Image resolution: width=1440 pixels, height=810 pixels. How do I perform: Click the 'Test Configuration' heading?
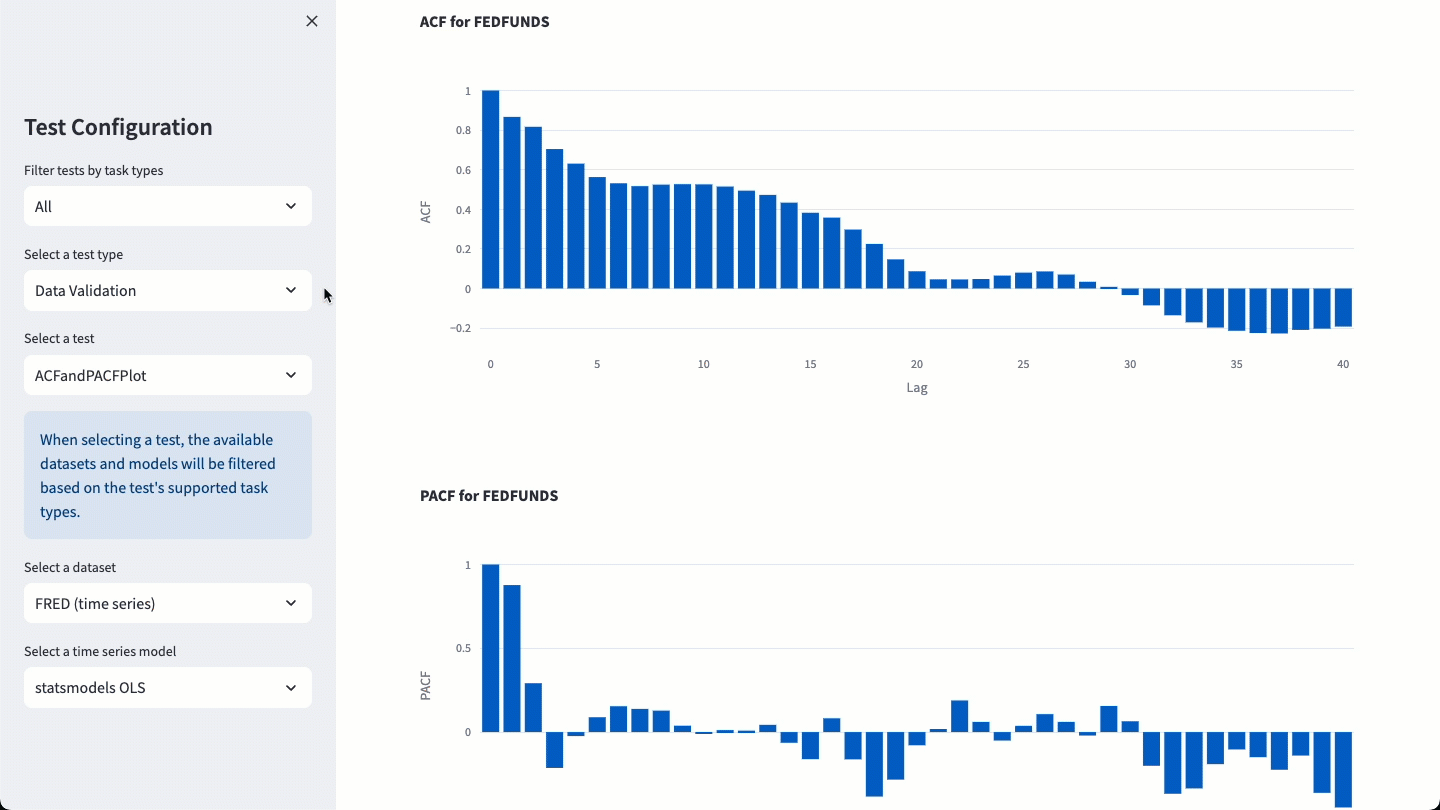click(x=118, y=127)
